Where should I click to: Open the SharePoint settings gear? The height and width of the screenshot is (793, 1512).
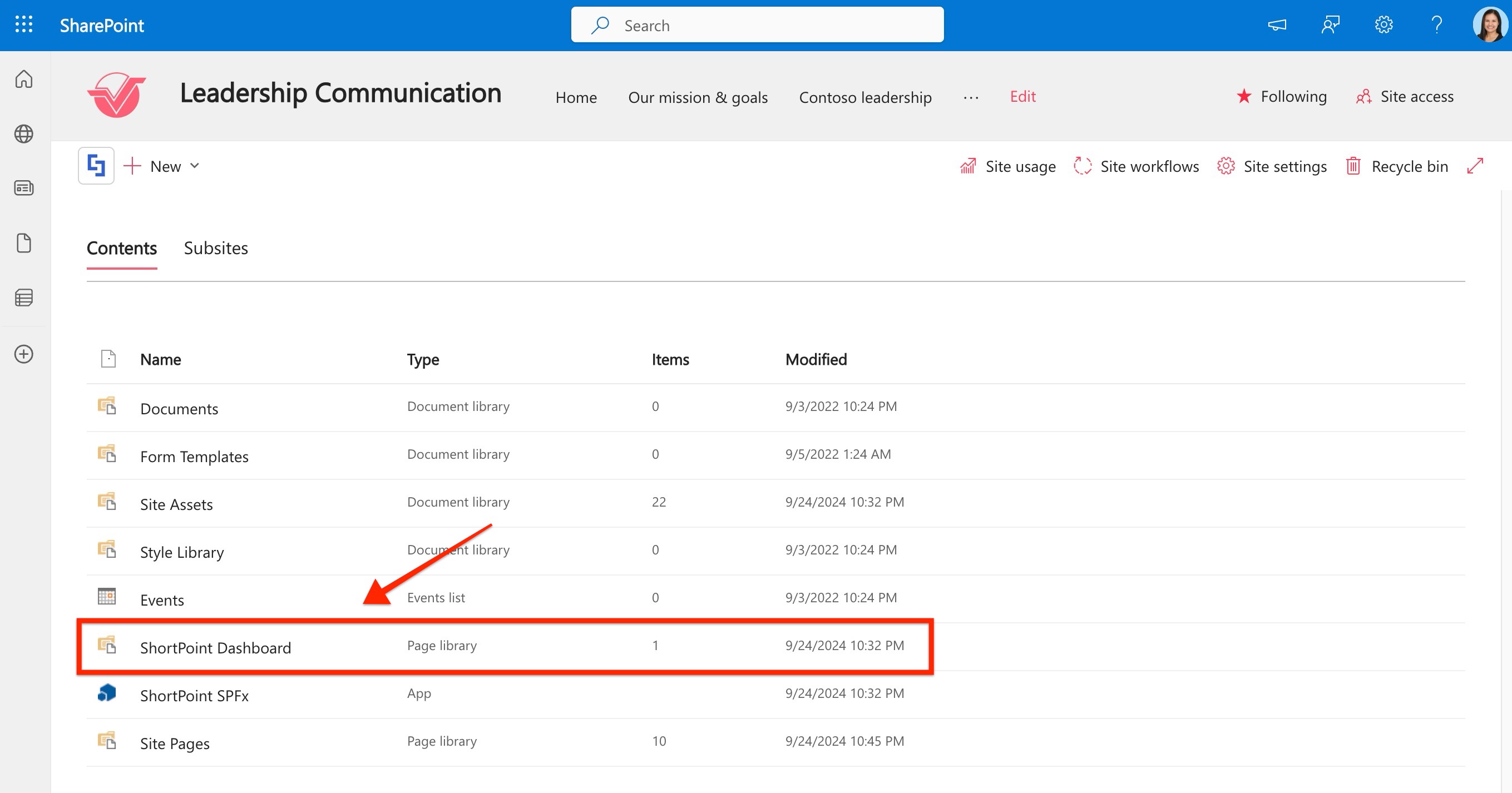1383,24
